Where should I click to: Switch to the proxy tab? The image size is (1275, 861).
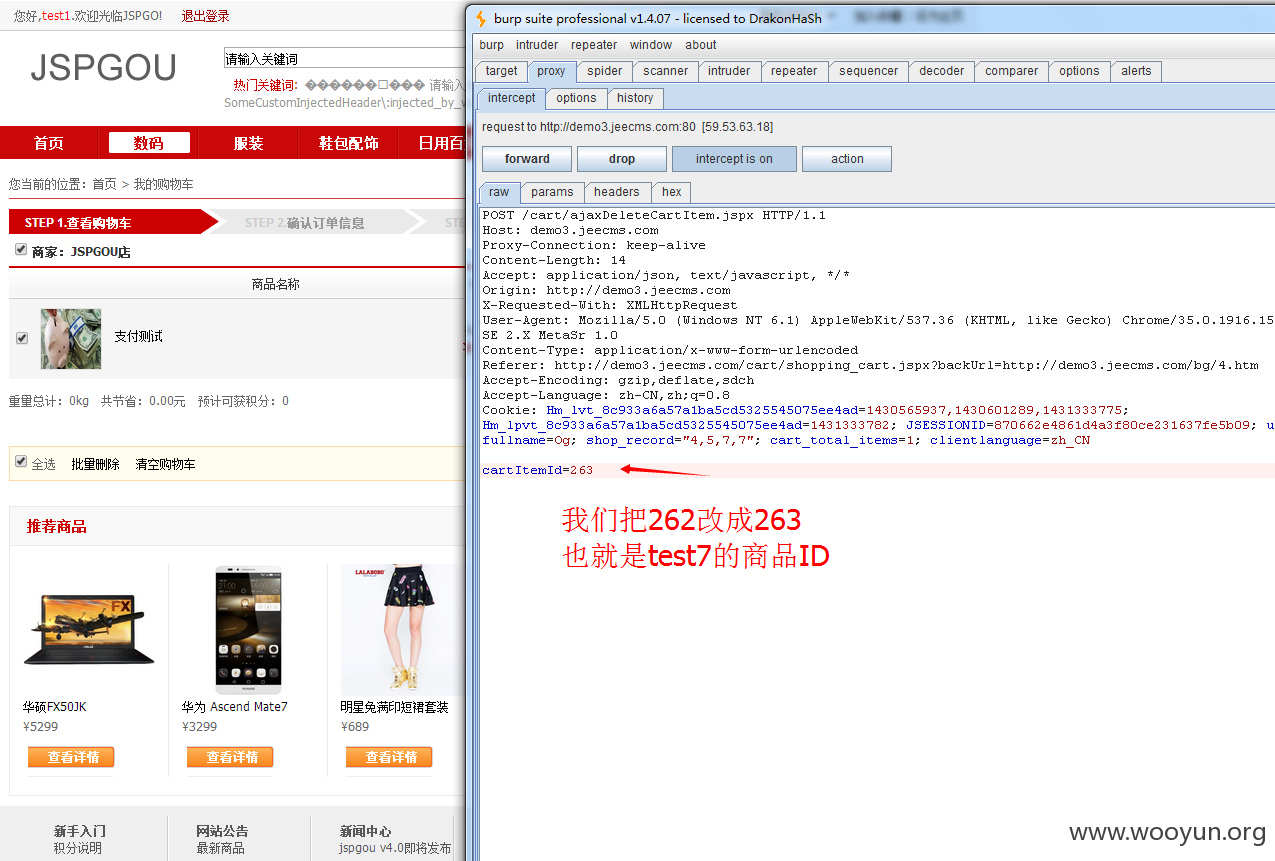coord(551,71)
